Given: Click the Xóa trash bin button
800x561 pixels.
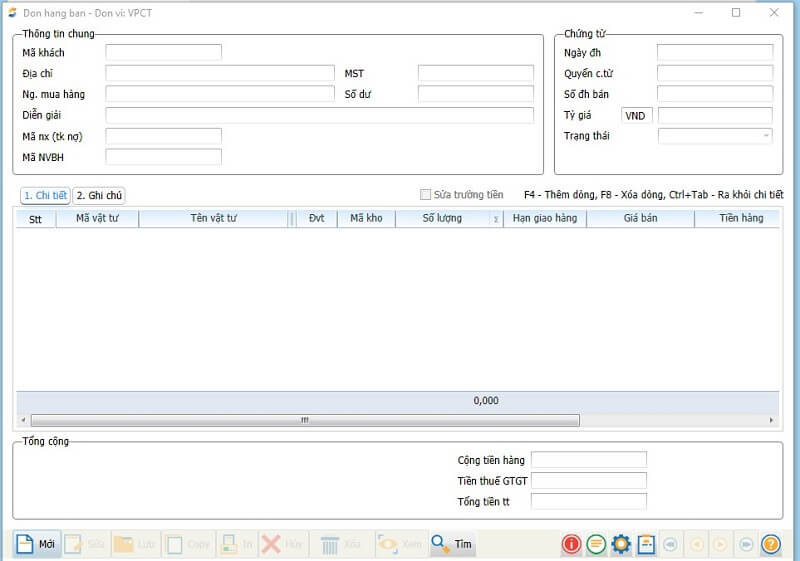Looking at the screenshot, I should tap(340, 544).
